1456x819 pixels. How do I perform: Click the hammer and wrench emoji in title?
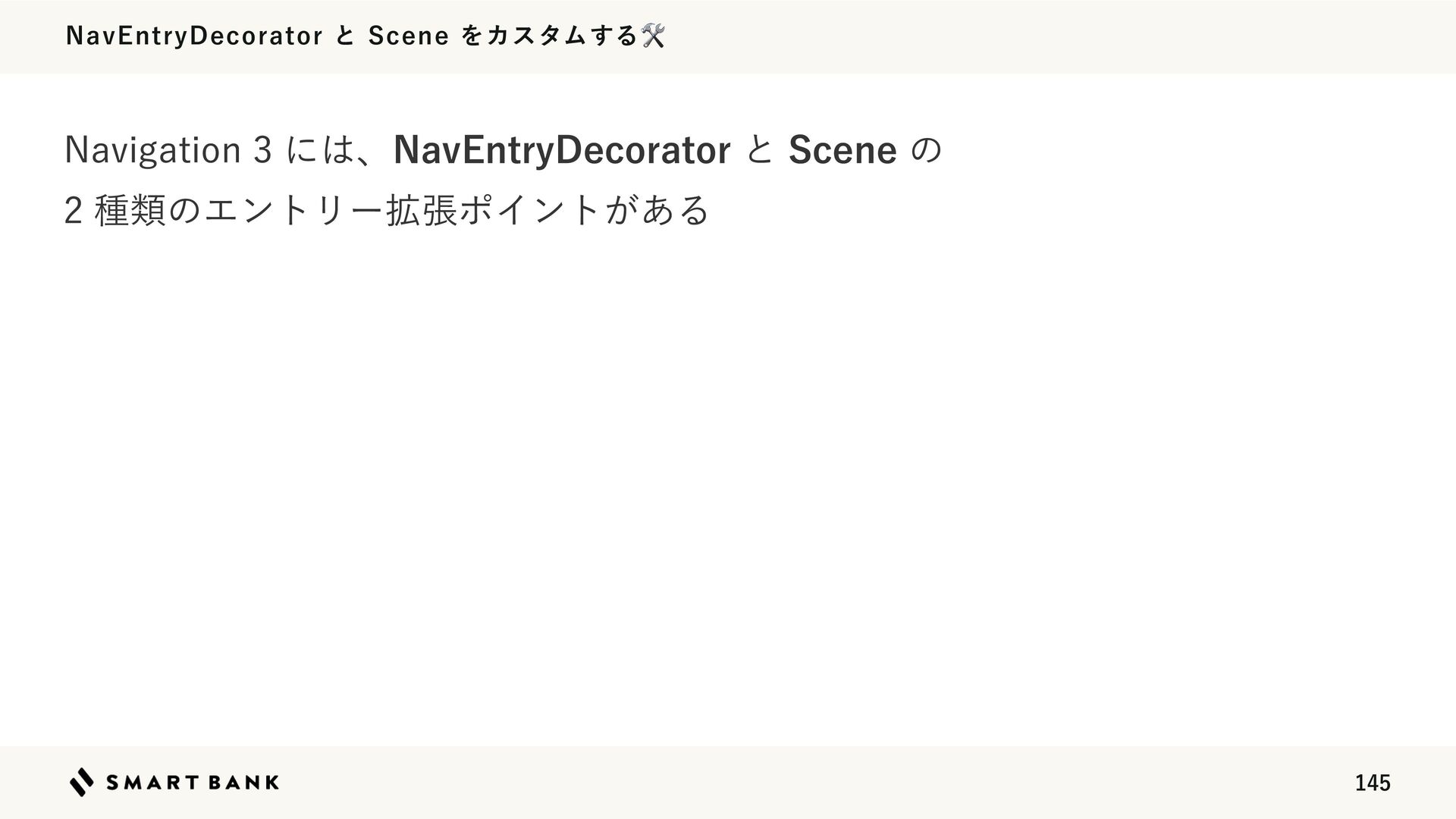tap(653, 36)
